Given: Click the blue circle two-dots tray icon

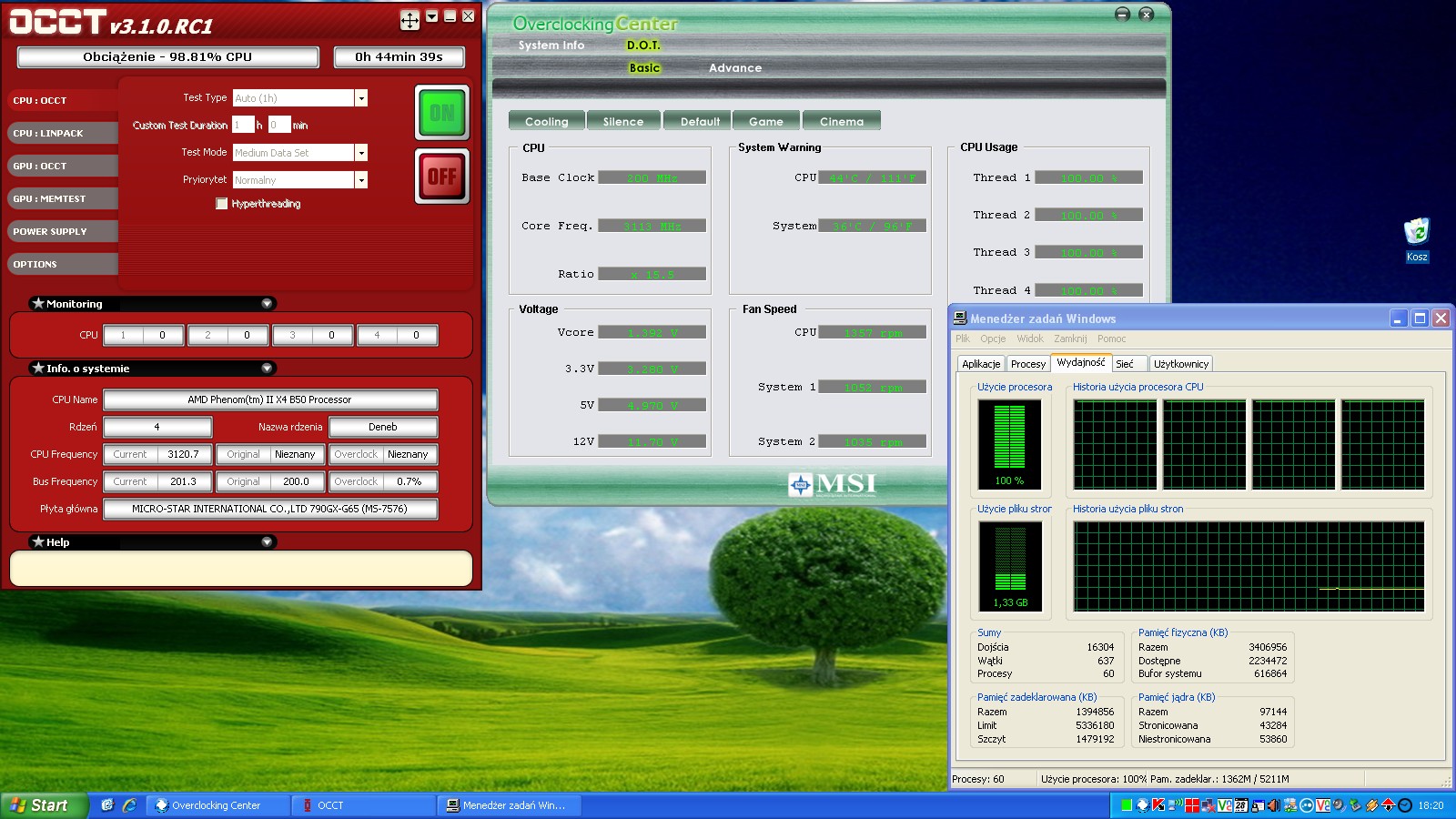Looking at the screenshot, I should pos(1307,805).
